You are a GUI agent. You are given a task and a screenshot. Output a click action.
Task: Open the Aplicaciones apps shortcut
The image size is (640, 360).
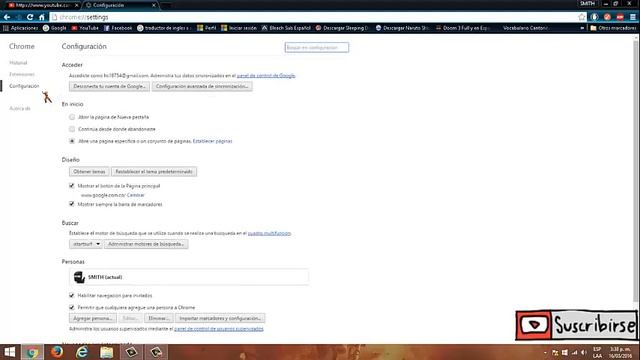20,28
